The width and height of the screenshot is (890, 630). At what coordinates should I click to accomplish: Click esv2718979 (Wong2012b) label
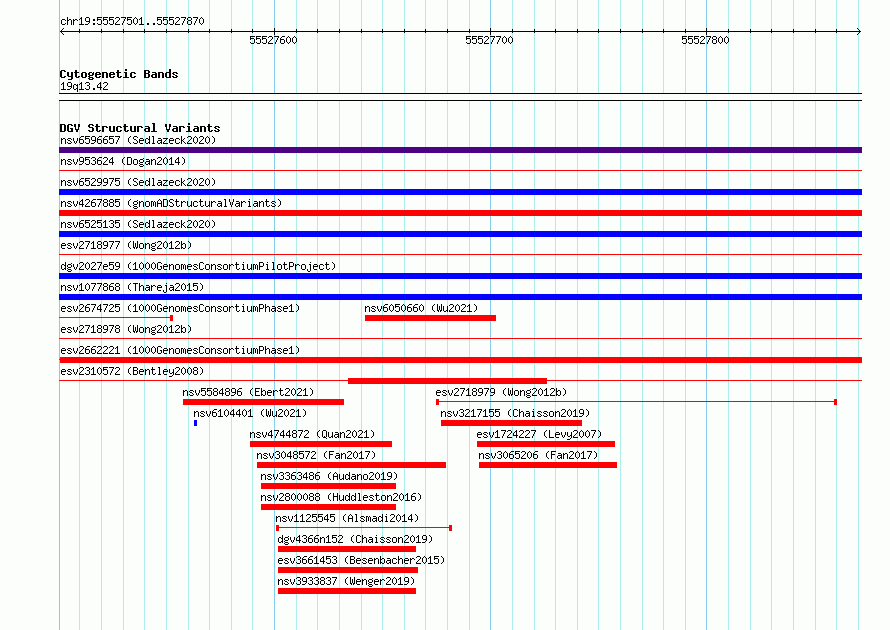tap(501, 392)
